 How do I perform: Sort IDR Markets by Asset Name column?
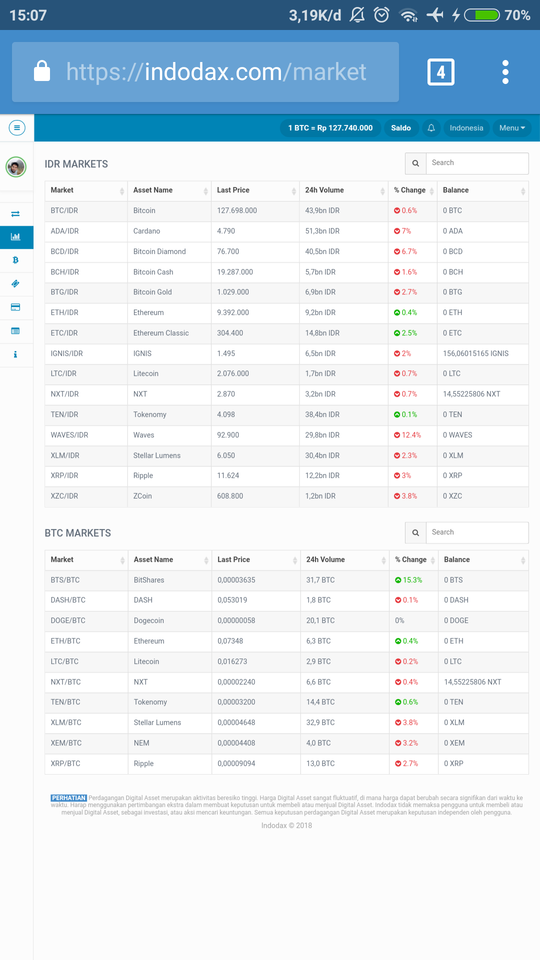point(170,190)
